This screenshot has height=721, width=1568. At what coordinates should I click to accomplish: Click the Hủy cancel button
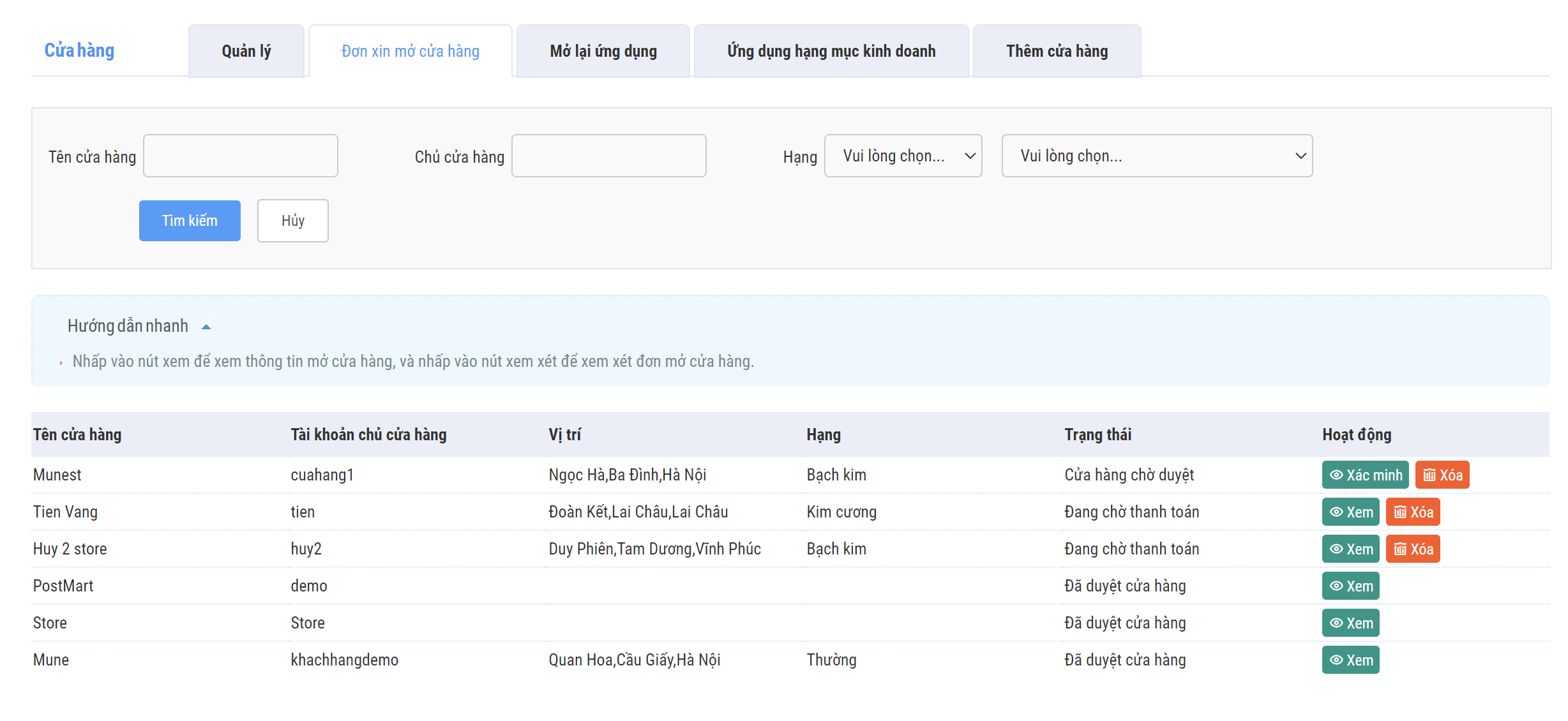point(292,221)
